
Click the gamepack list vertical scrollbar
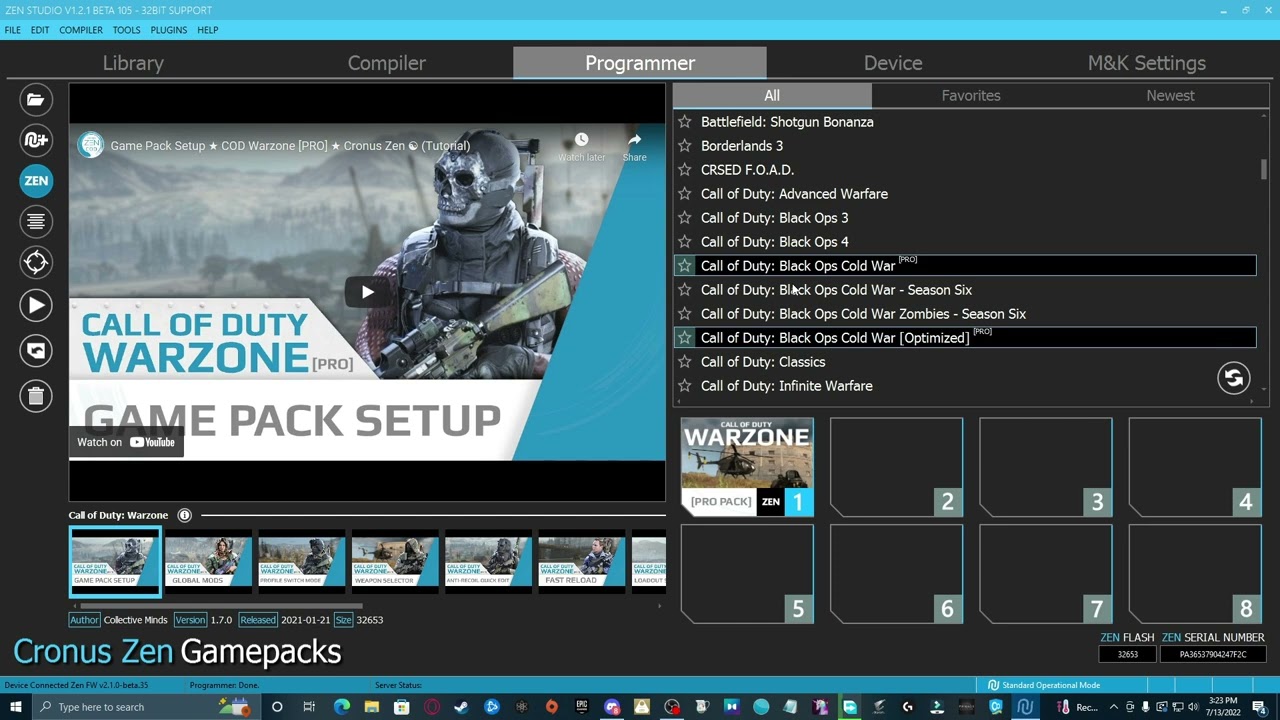point(1264,169)
